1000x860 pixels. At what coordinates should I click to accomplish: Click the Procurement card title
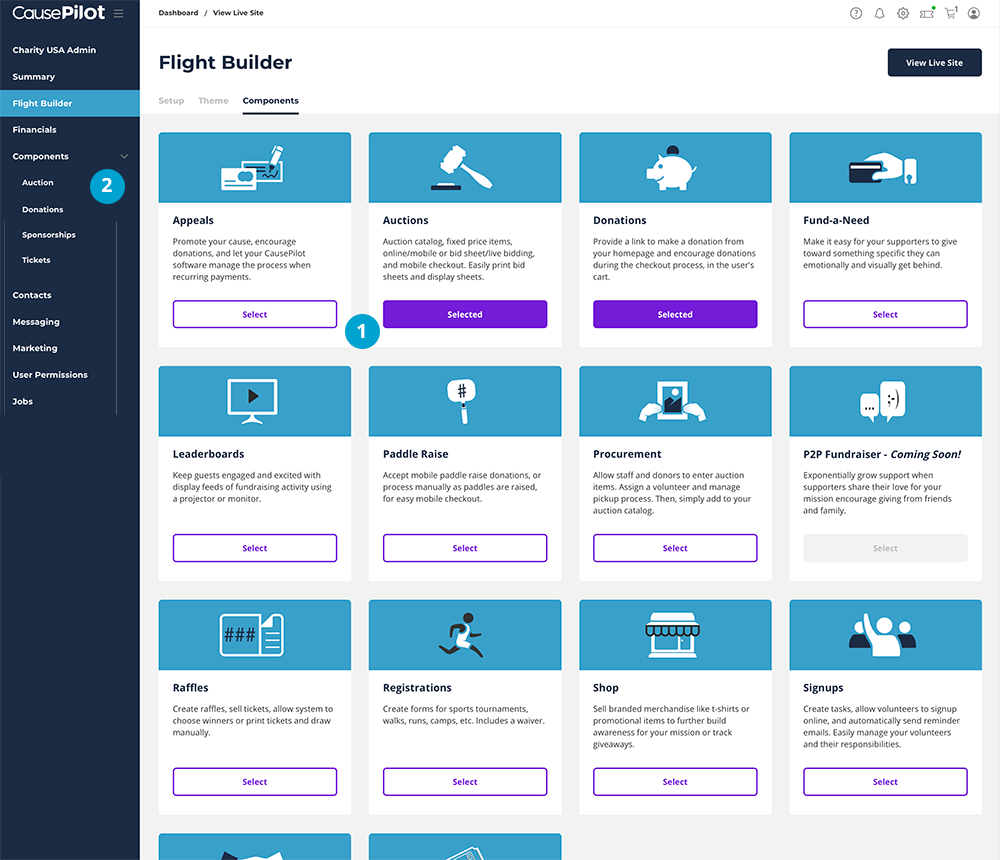point(627,454)
